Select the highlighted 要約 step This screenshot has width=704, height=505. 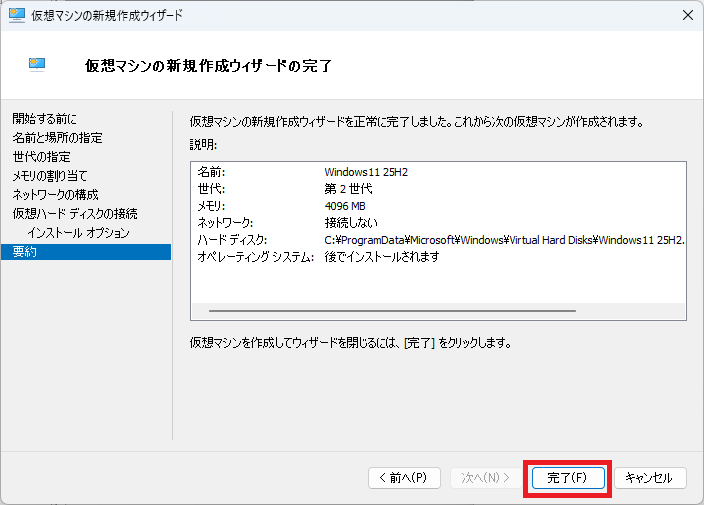click(86, 252)
